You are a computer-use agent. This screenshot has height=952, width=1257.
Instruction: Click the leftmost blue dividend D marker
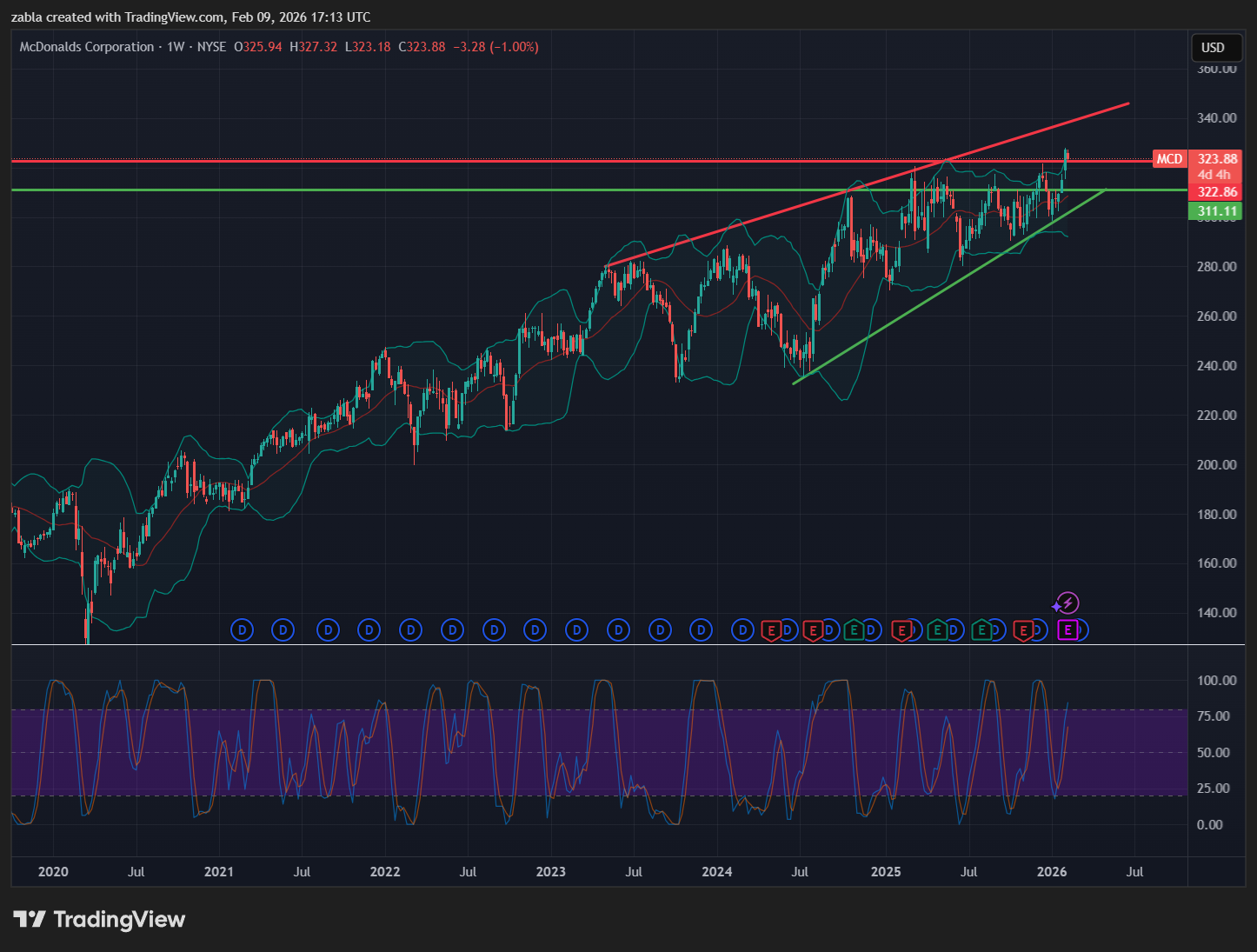[x=242, y=629]
